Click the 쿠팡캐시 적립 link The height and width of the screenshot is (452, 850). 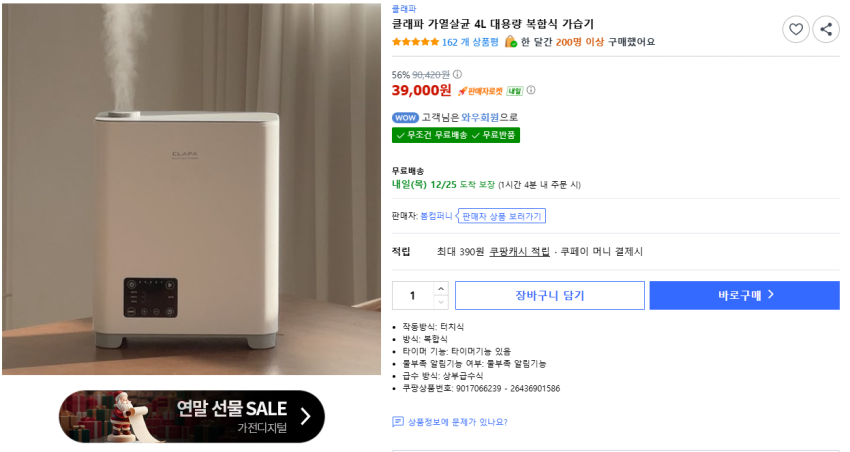click(519, 251)
